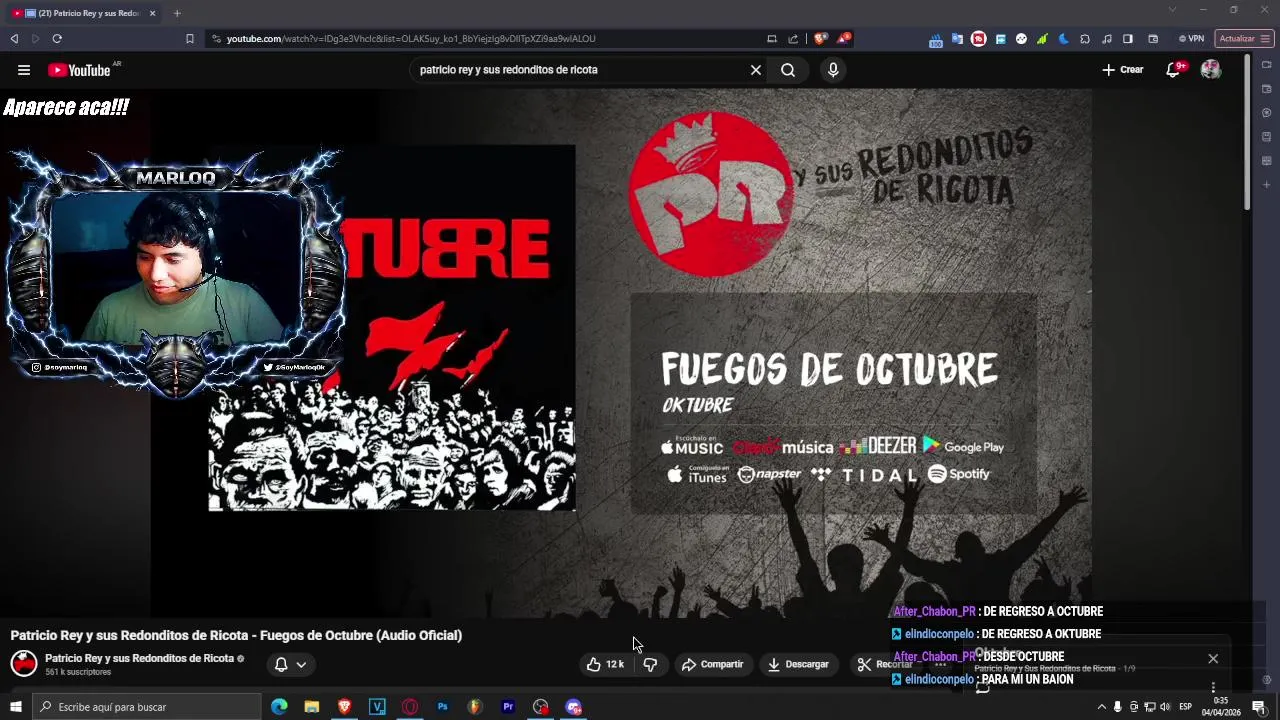
Task: Go back in the browser
Action: tap(14, 39)
